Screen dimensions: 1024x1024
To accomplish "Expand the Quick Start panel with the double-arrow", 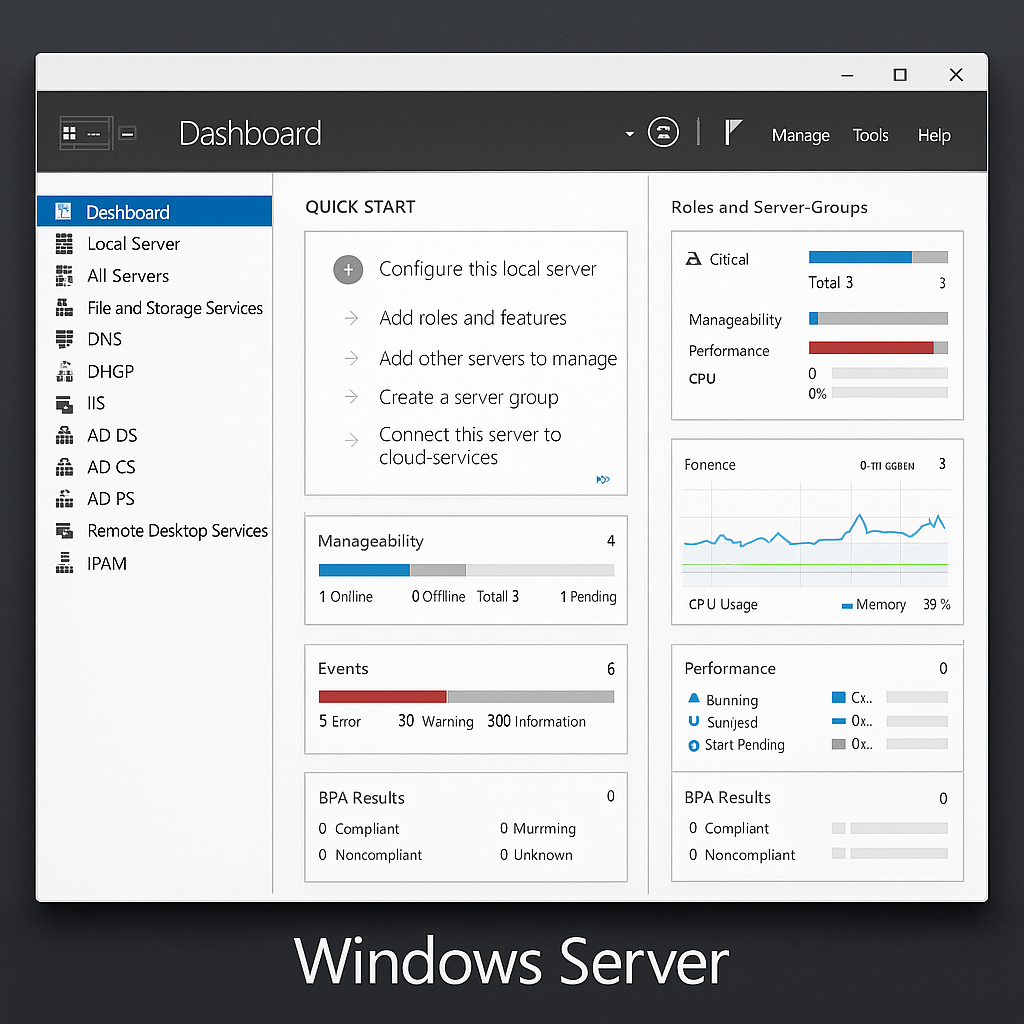I will (603, 480).
